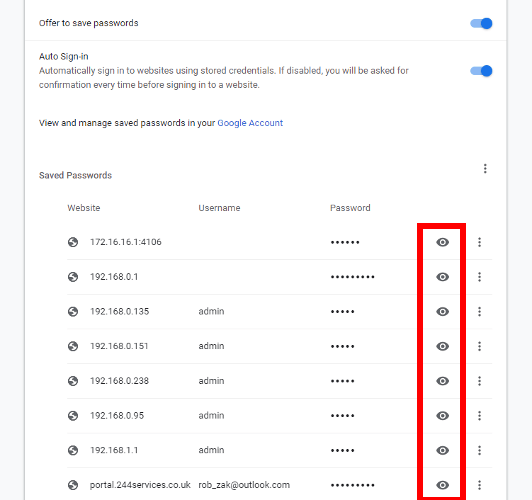Reveal password for 192.168.1.1
The width and height of the screenshot is (532, 500).
(442, 450)
